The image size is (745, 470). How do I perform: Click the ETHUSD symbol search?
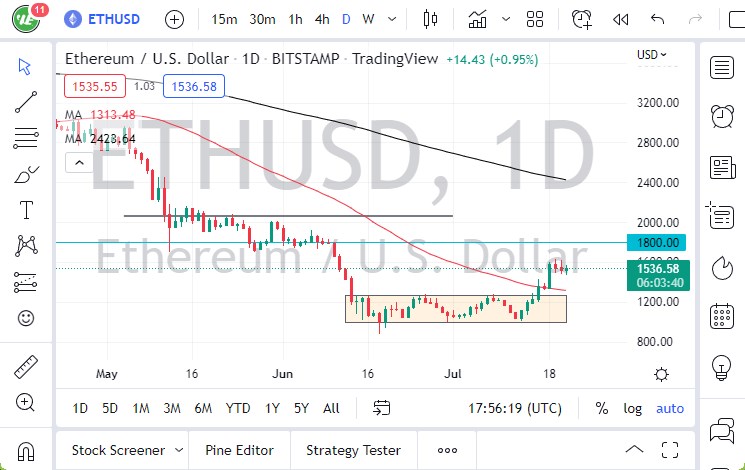102,19
